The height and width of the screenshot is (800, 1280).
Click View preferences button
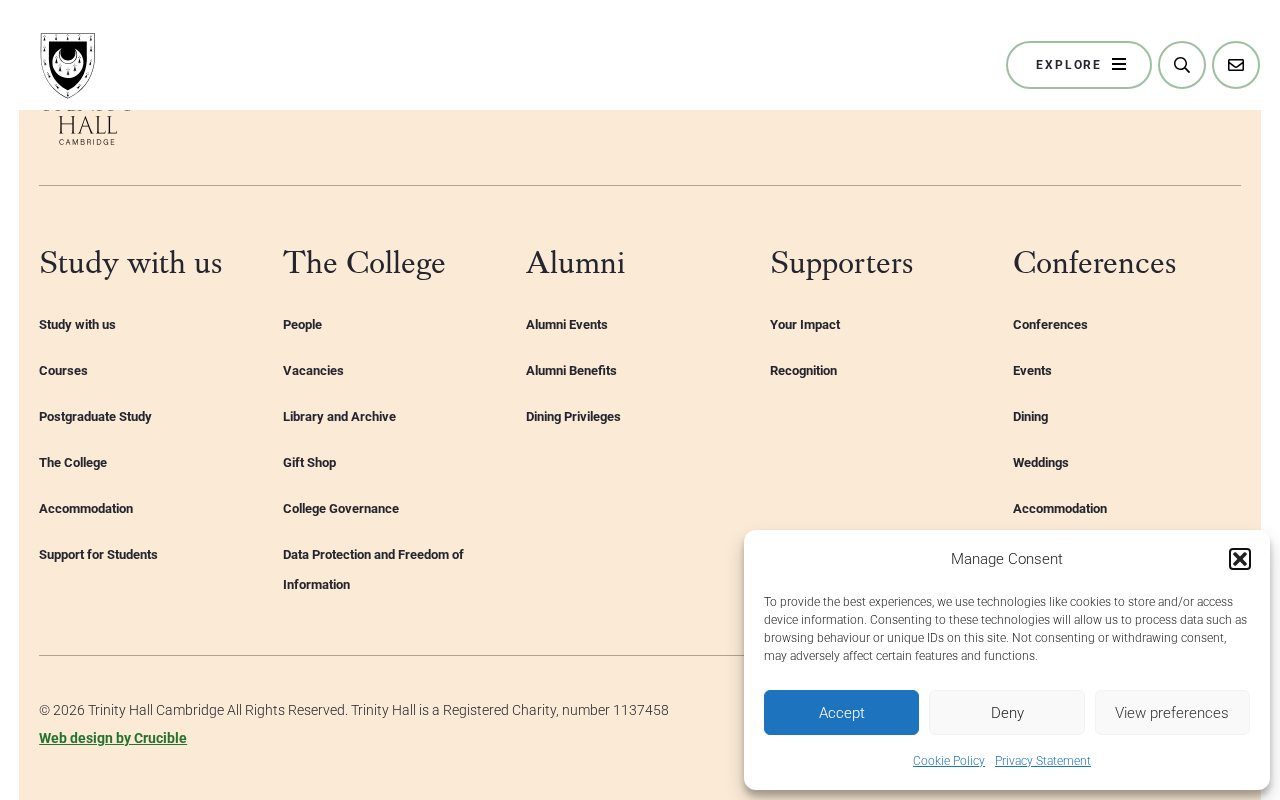click(1172, 713)
